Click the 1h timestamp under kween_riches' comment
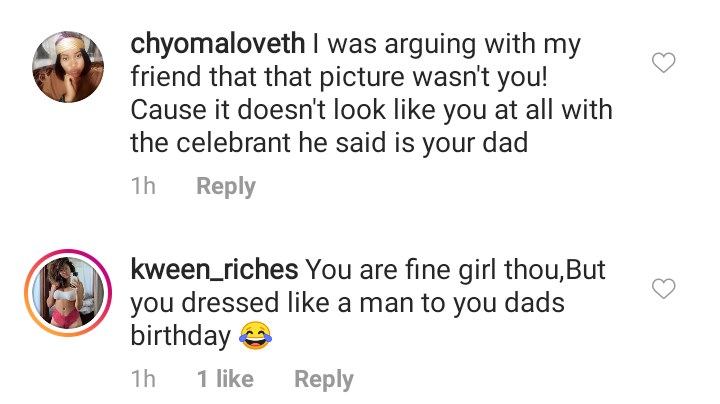This screenshot has height=404, width=720. click(x=144, y=380)
